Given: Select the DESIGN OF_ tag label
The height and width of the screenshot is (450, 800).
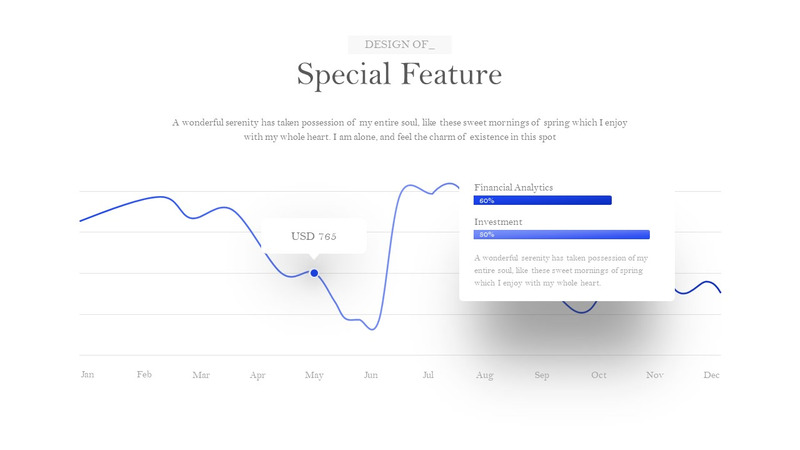Looking at the screenshot, I should pyautogui.click(x=400, y=45).
